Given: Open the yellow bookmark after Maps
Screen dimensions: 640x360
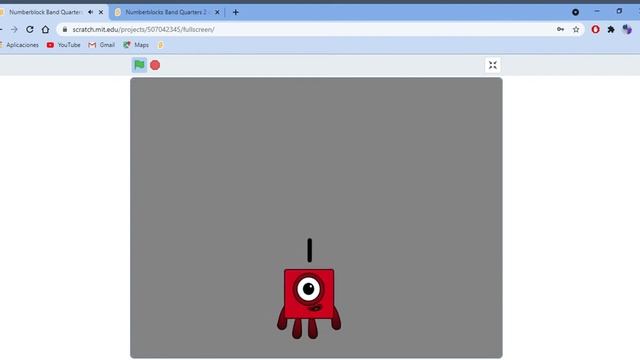Looking at the screenshot, I should 160,45.
